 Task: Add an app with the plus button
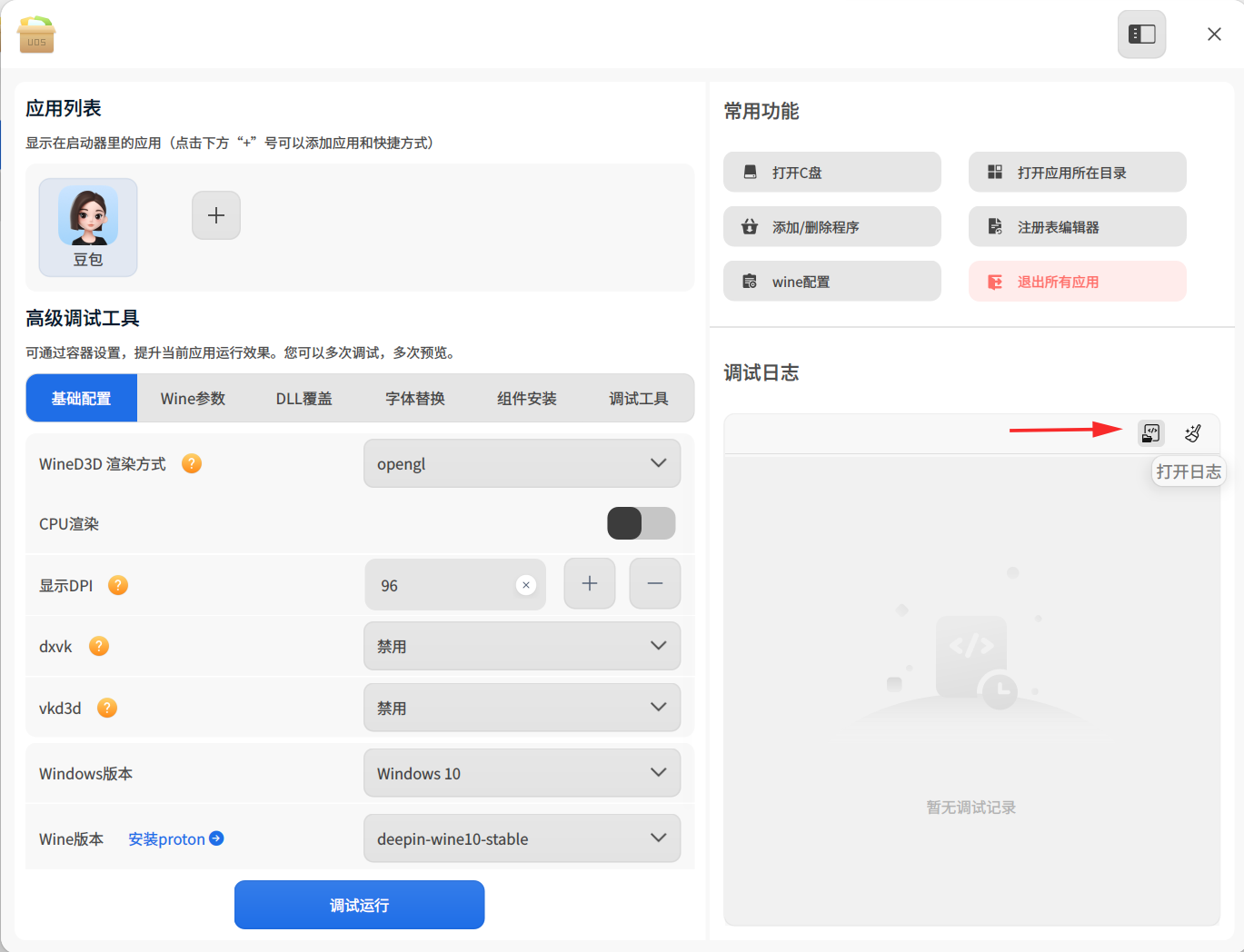click(216, 215)
